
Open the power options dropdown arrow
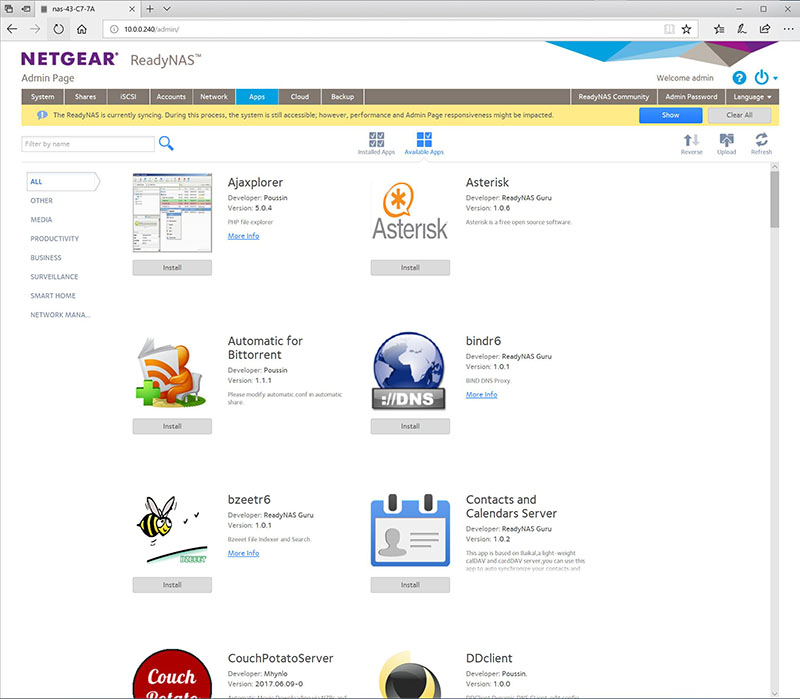[775, 78]
